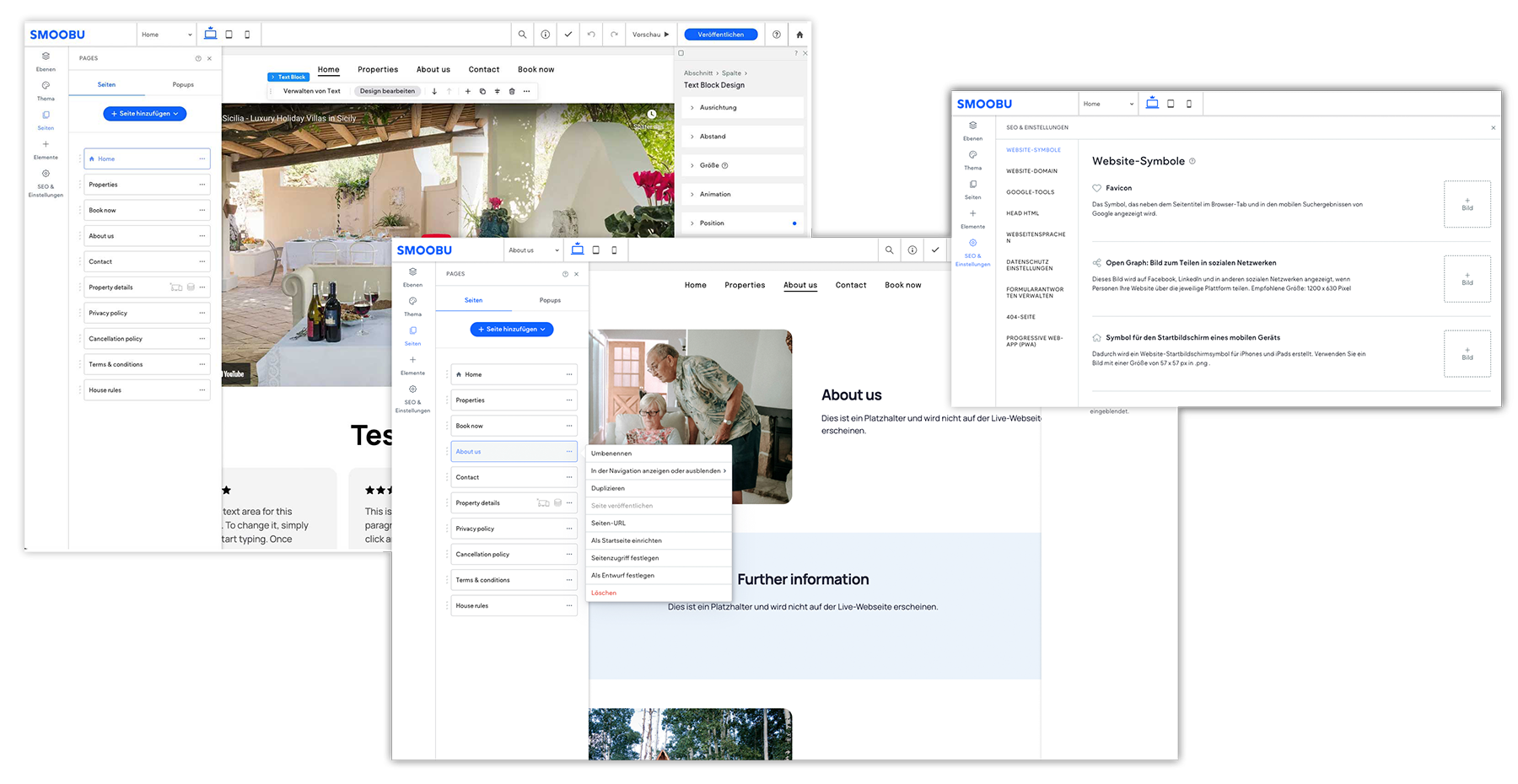Click the house icon beside the help icon
The image size is (1518, 784).
click(x=799, y=35)
